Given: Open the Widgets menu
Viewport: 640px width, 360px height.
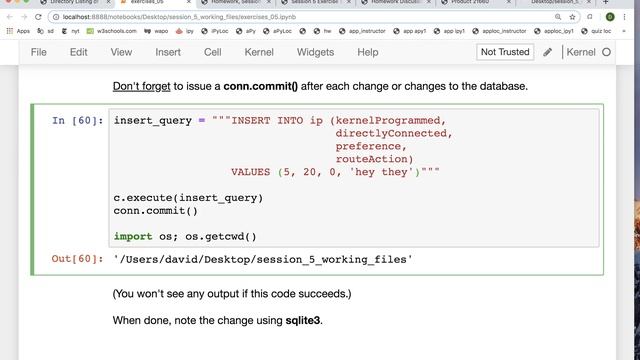Looking at the screenshot, I should pyautogui.click(x=315, y=52).
